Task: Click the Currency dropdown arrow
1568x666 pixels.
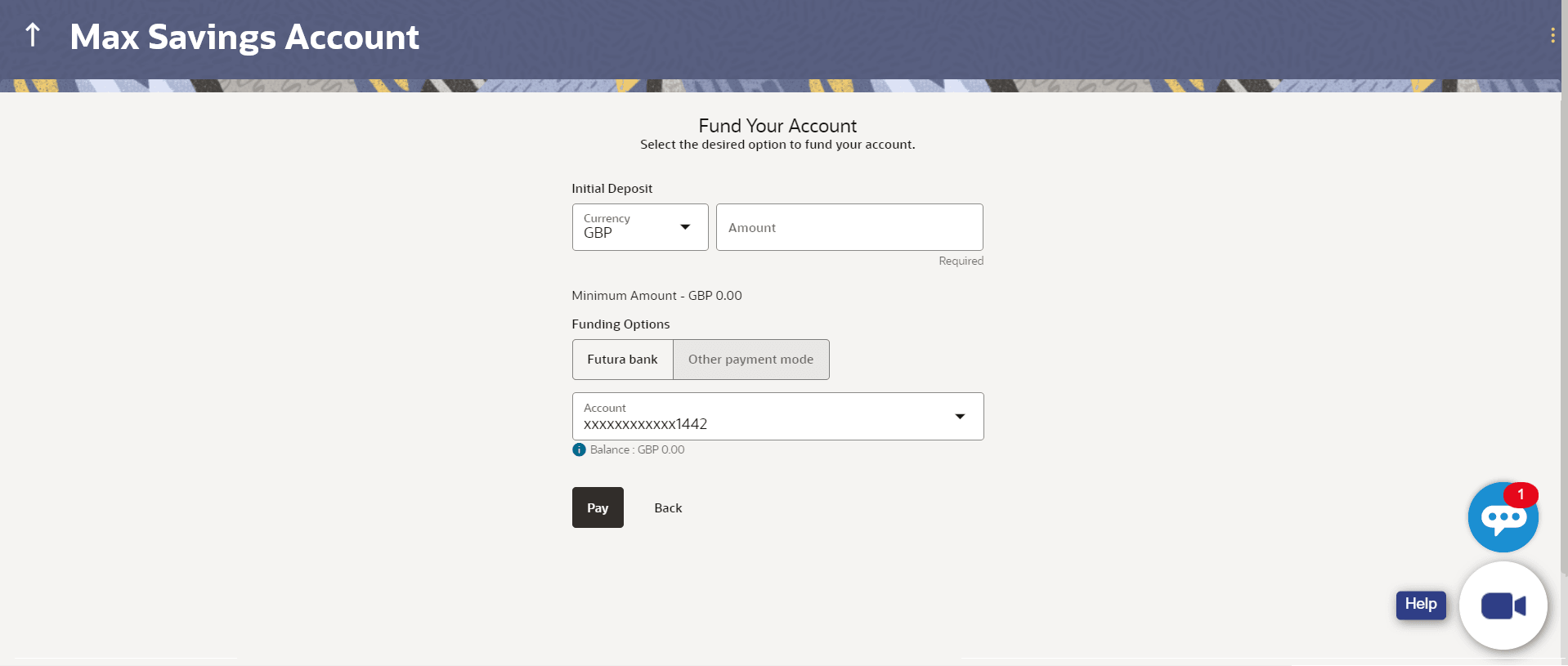Action: 685,227
